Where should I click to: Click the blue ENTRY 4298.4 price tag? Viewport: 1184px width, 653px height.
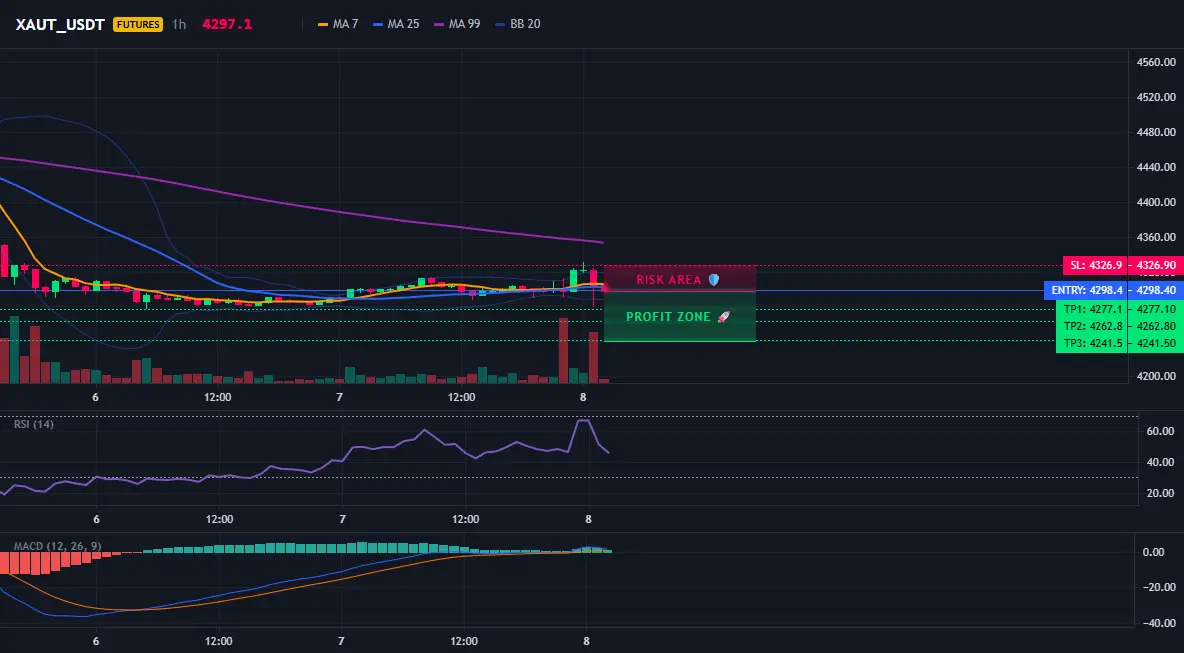[1113, 290]
